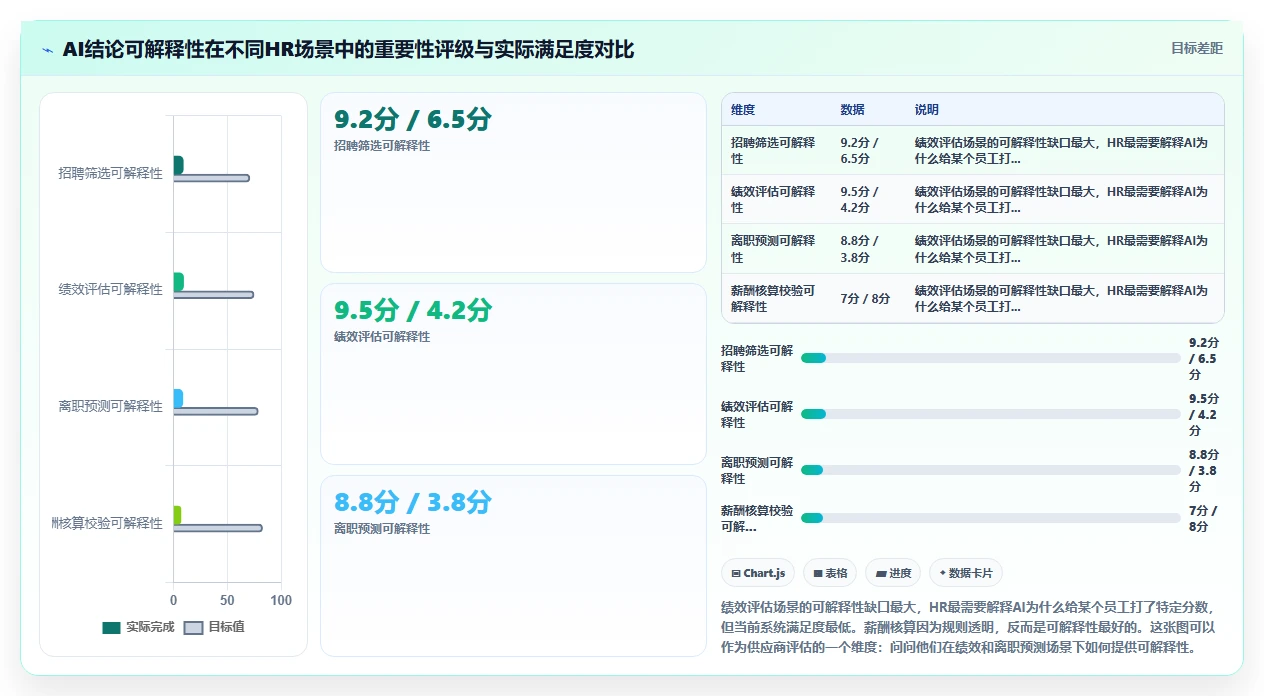Viewport: 1264px width, 696px height.
Task: Toggle 目标值 legend swatch in chart
Action: [x=193, y=628]
